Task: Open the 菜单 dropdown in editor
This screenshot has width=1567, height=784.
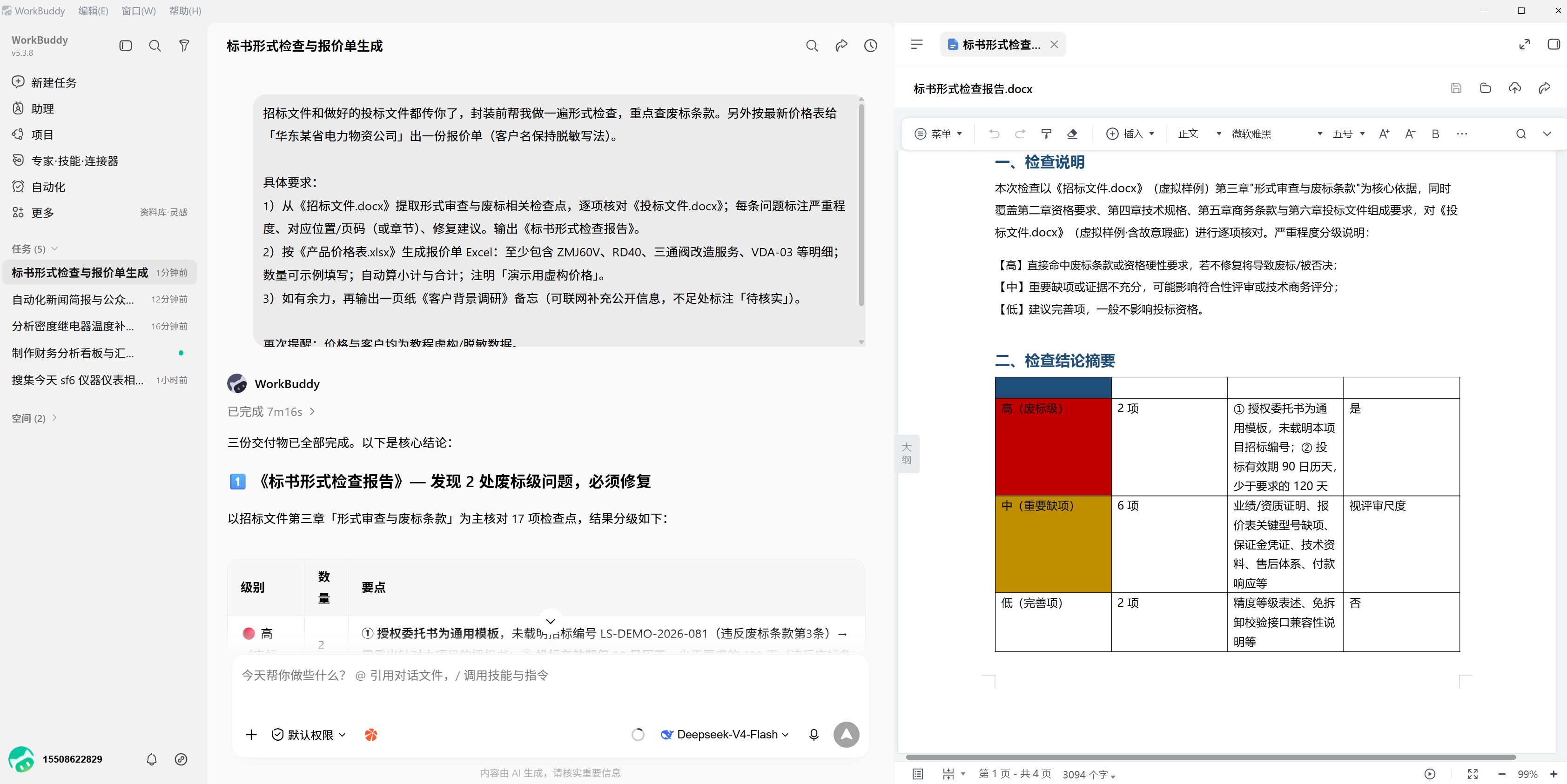Action: (x=939, y=134)
